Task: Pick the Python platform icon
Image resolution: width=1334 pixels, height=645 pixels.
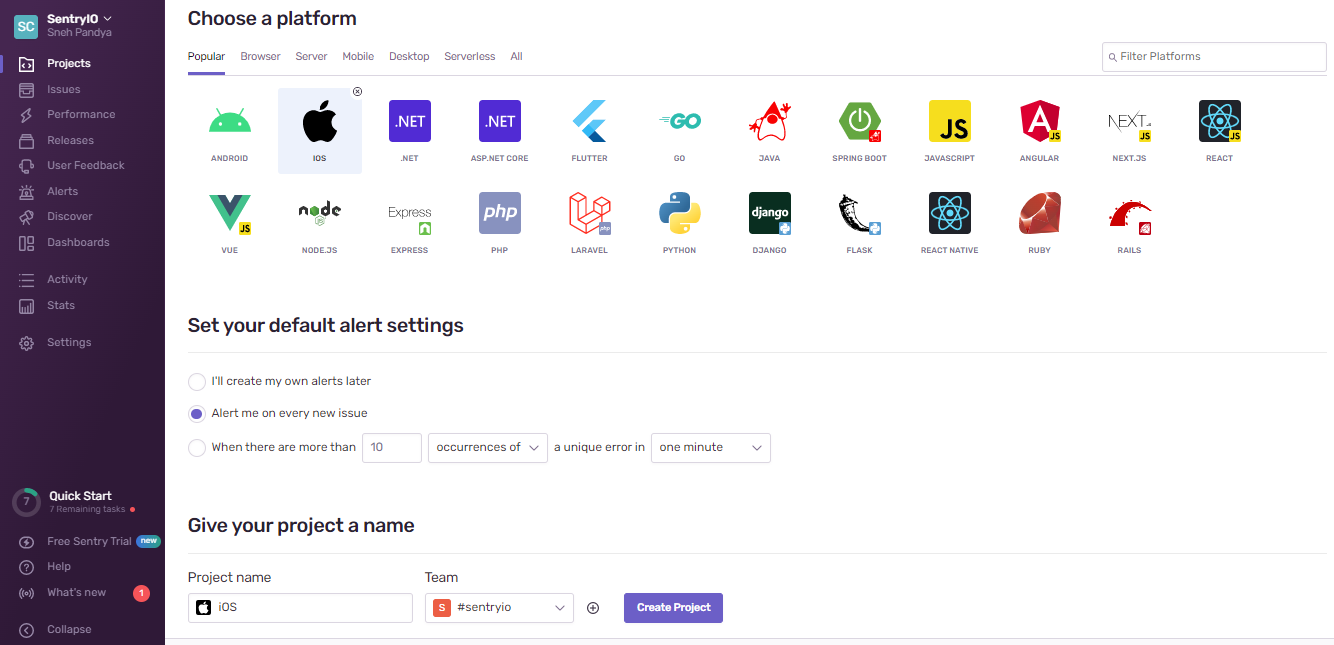Action: coord(680,213)
